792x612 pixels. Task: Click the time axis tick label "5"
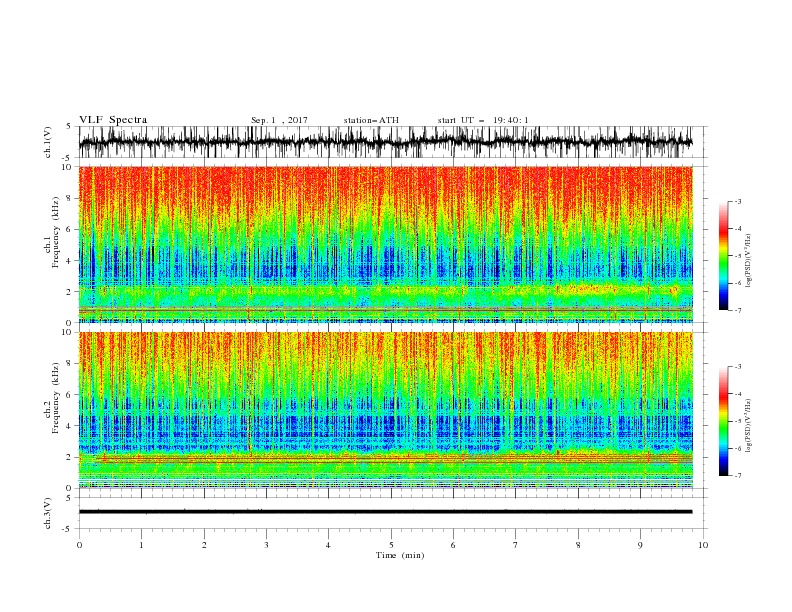click(x=391, y=545)
